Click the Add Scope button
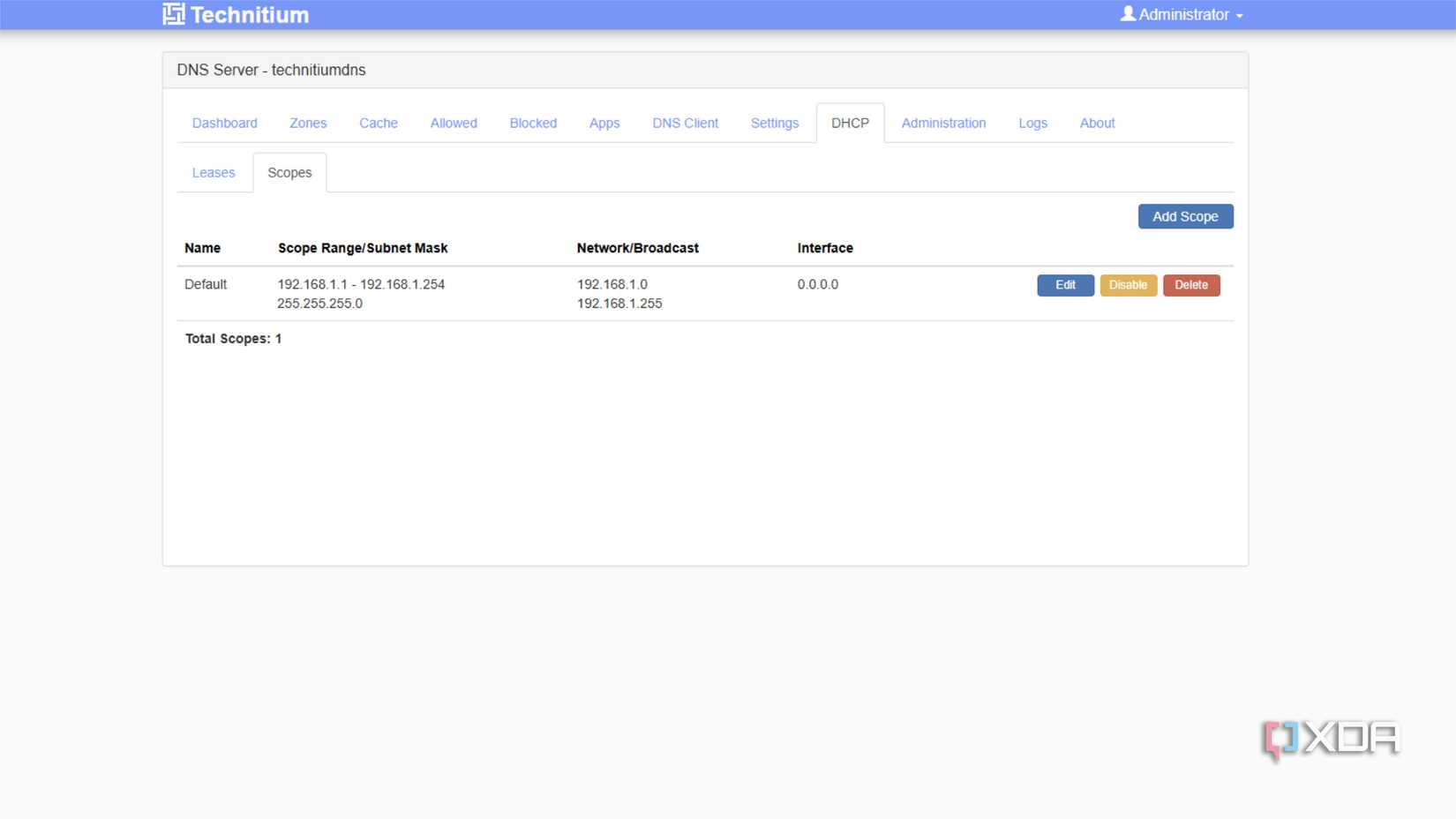The width and height of the screenshot is (1456, 819). point(1185,216)
